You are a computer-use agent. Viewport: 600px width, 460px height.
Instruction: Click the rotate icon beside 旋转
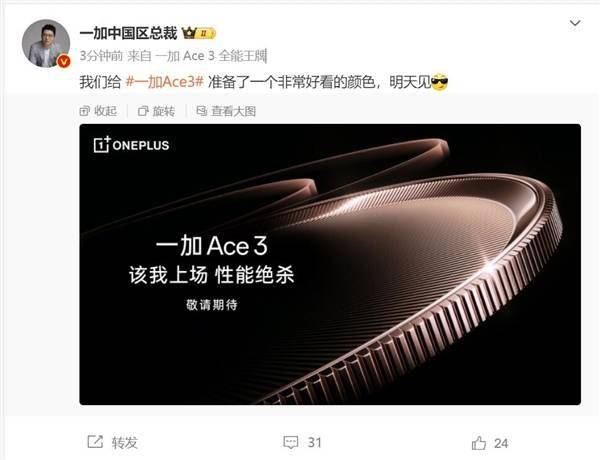(143, 111)
